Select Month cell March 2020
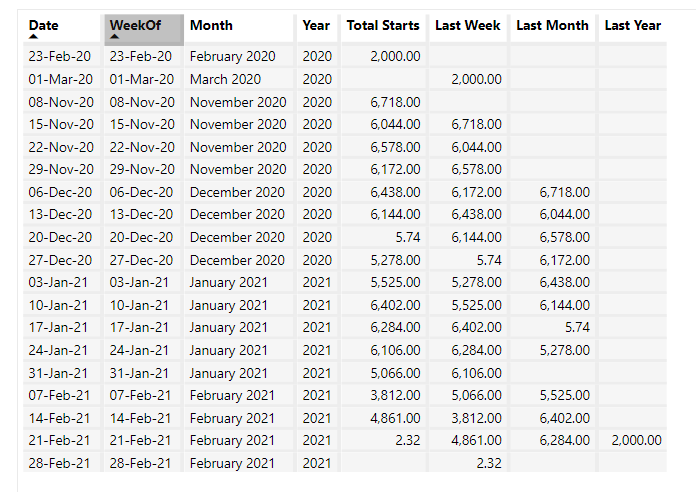Screen dimensions: 696x492 point(225,79)
